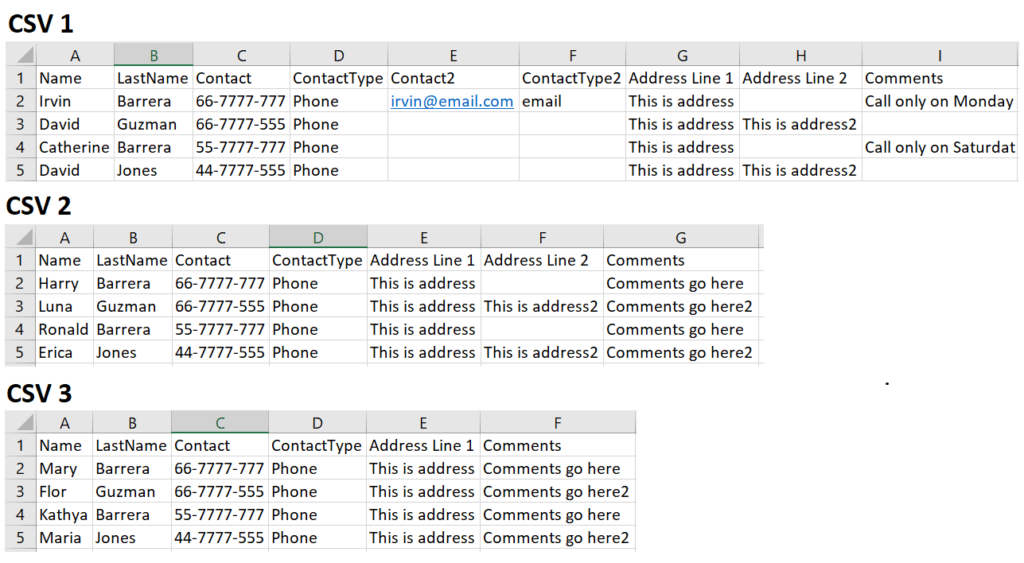Select the Kathya cell in CSV 3

[63, 515]
